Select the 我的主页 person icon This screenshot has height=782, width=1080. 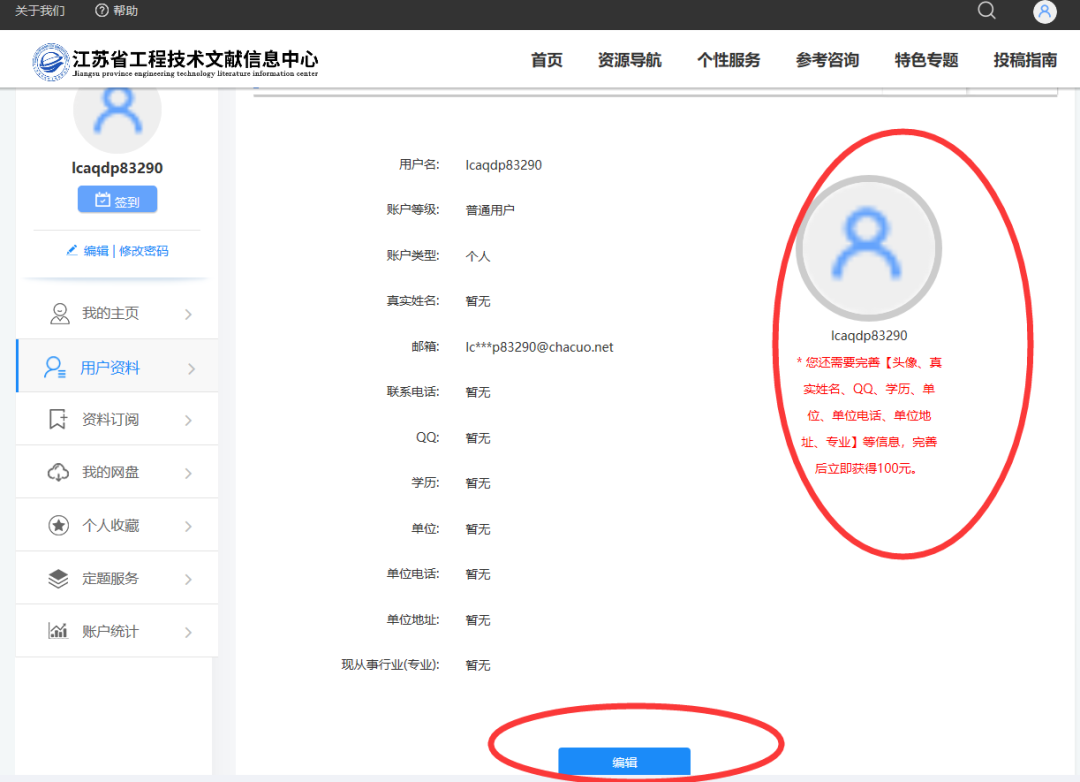[58, 312]
